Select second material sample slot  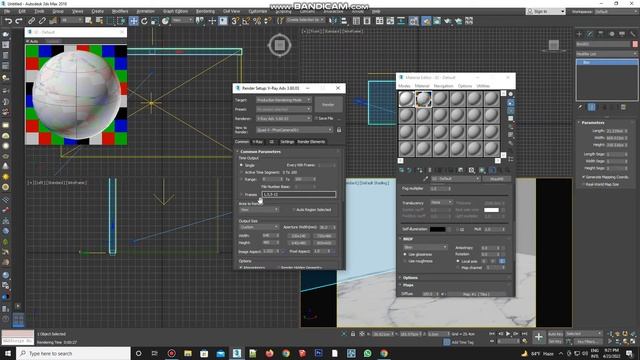tap(423, 99)
